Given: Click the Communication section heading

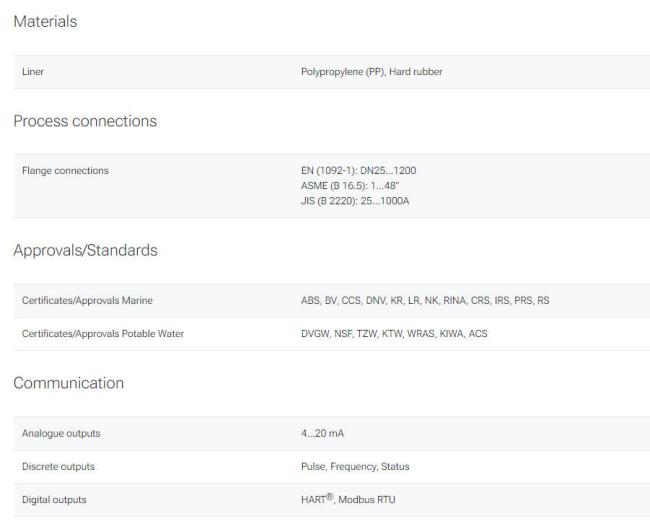Looking at the screenshot, I should pyautogui.click(x=68, y=383).
